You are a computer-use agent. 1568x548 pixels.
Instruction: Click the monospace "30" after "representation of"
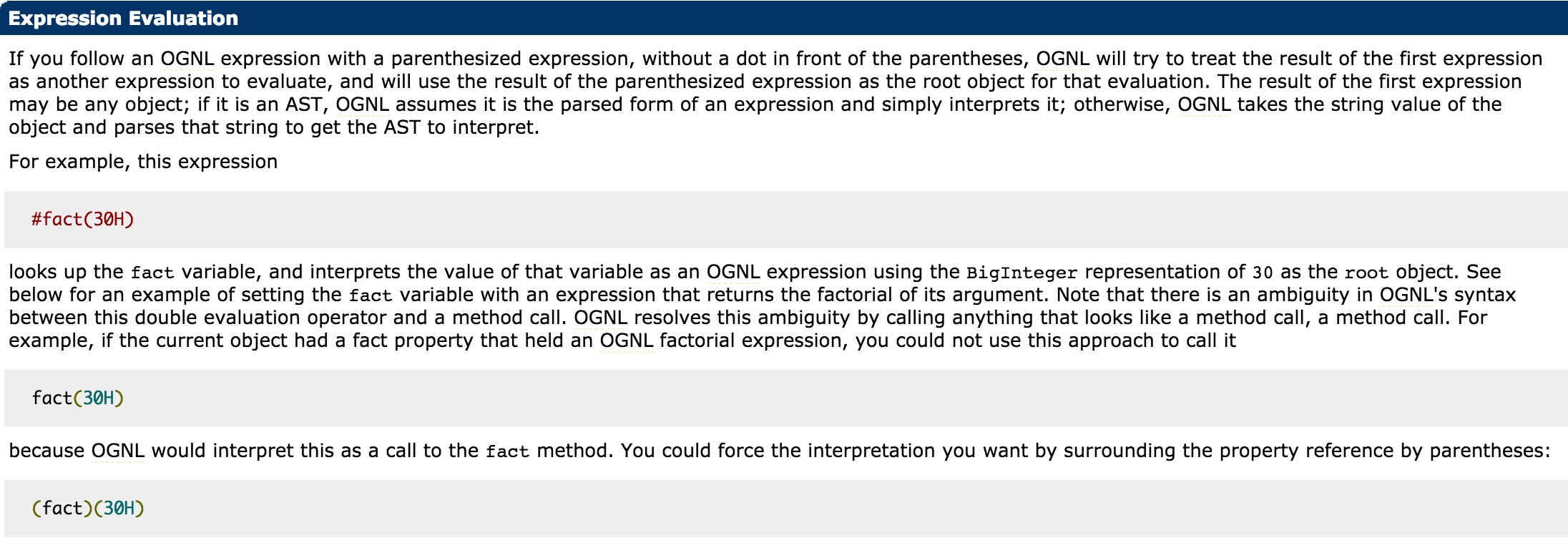point(1263,273)
